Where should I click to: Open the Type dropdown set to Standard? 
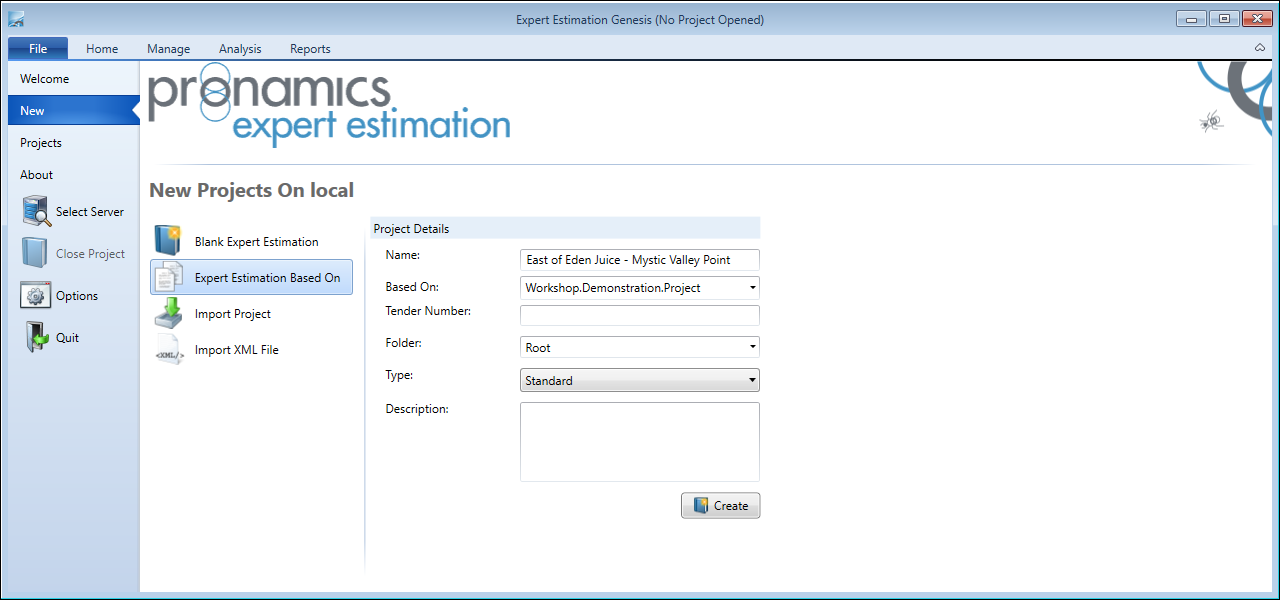[x=751, y=381]
